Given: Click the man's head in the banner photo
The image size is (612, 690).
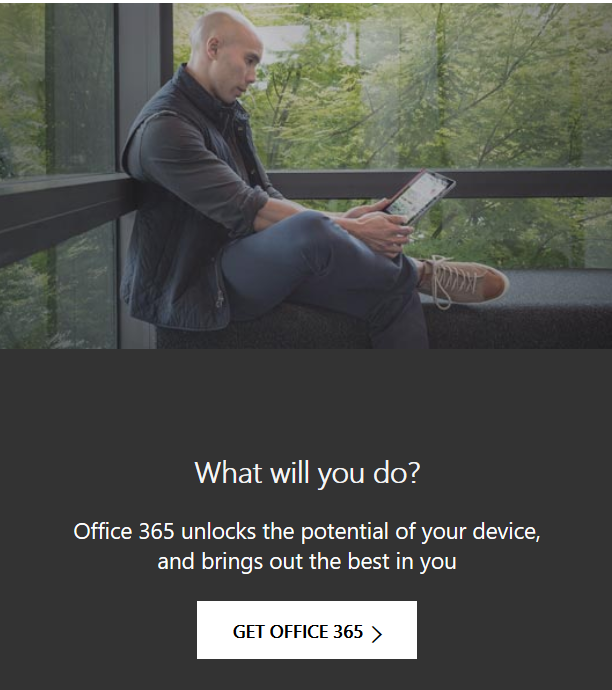Looking at the screenshot, I should [227, 53].
